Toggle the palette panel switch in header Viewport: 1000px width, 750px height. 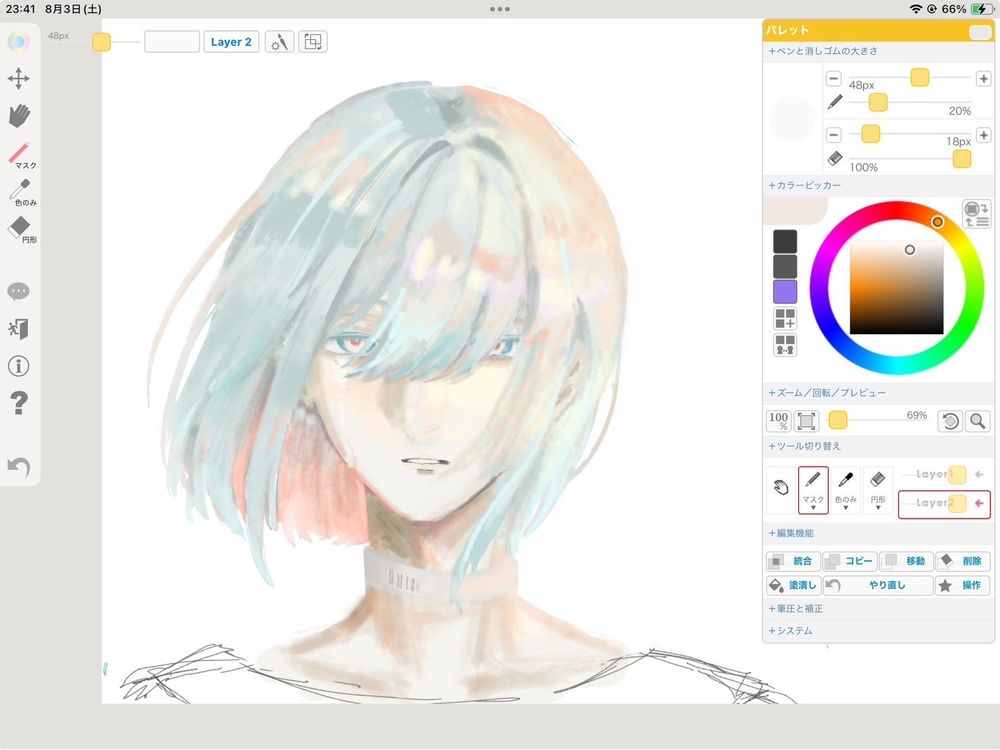tap(979, 32)
